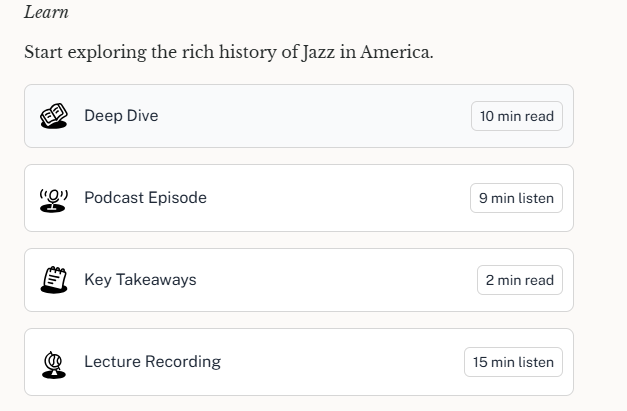Open the Key Takeaways title text

click(140, 280)
